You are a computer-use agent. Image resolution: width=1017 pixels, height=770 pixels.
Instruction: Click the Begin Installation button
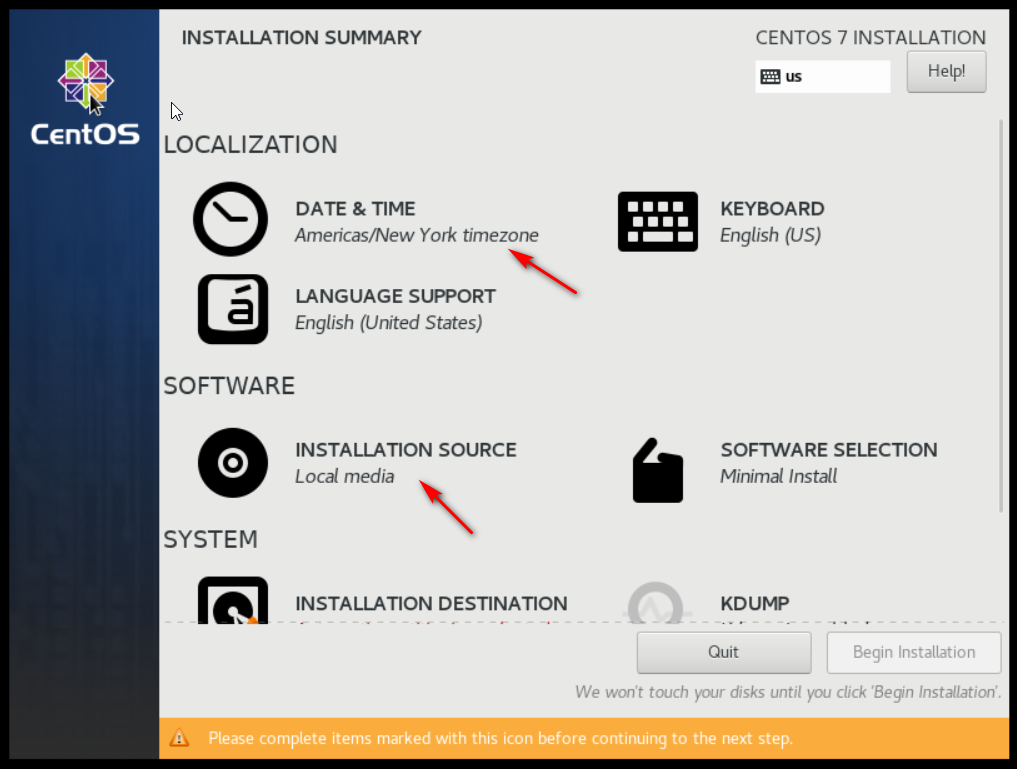(914, 652)
